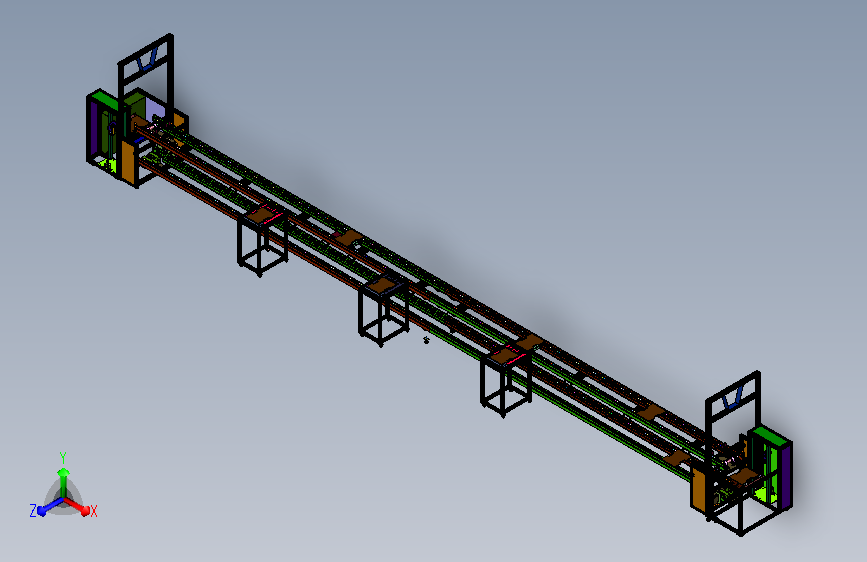Select the purple panel on the upper-left lift cabinet

pyautogui.click(x=93, y=128)
